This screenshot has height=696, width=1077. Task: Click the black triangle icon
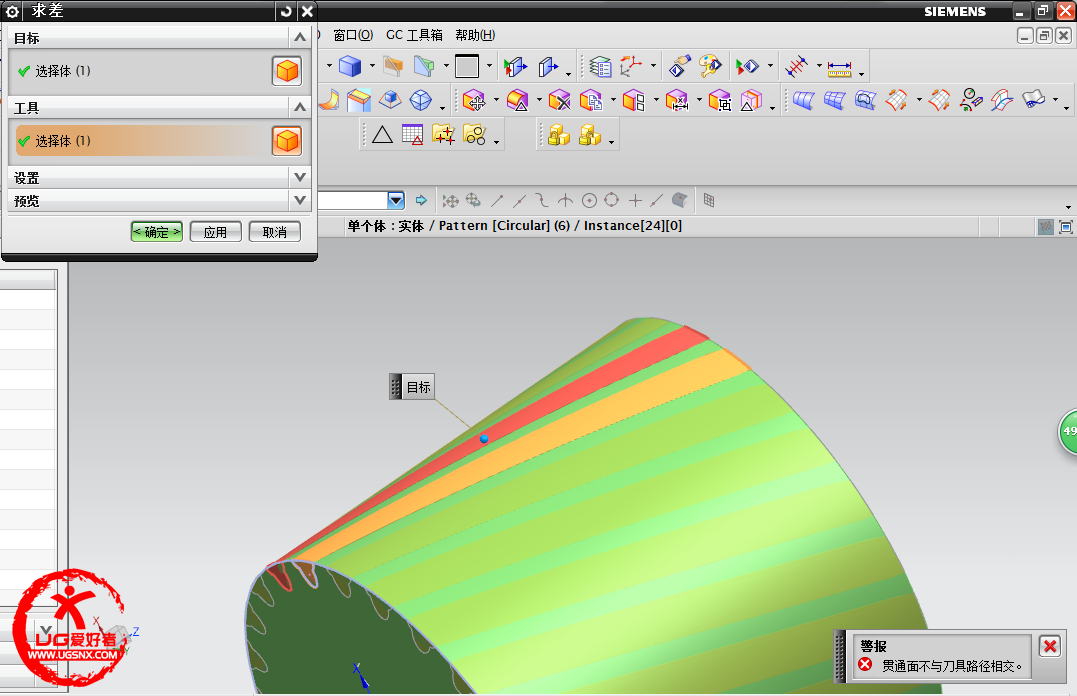(x=383, y=135)
